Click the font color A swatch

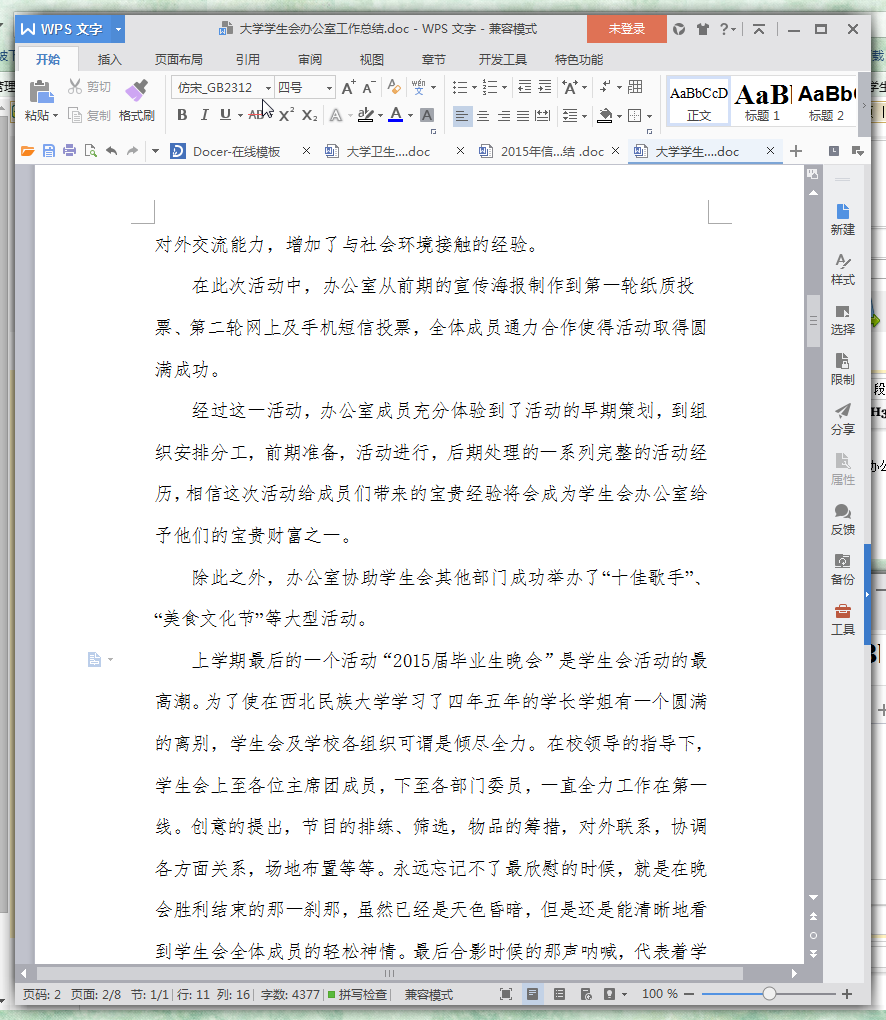pos(396,115)
